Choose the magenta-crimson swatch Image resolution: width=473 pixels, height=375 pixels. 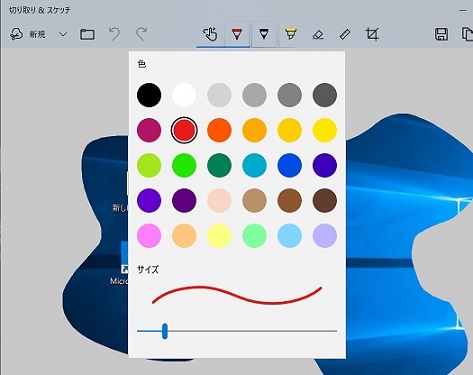point(149,130)
